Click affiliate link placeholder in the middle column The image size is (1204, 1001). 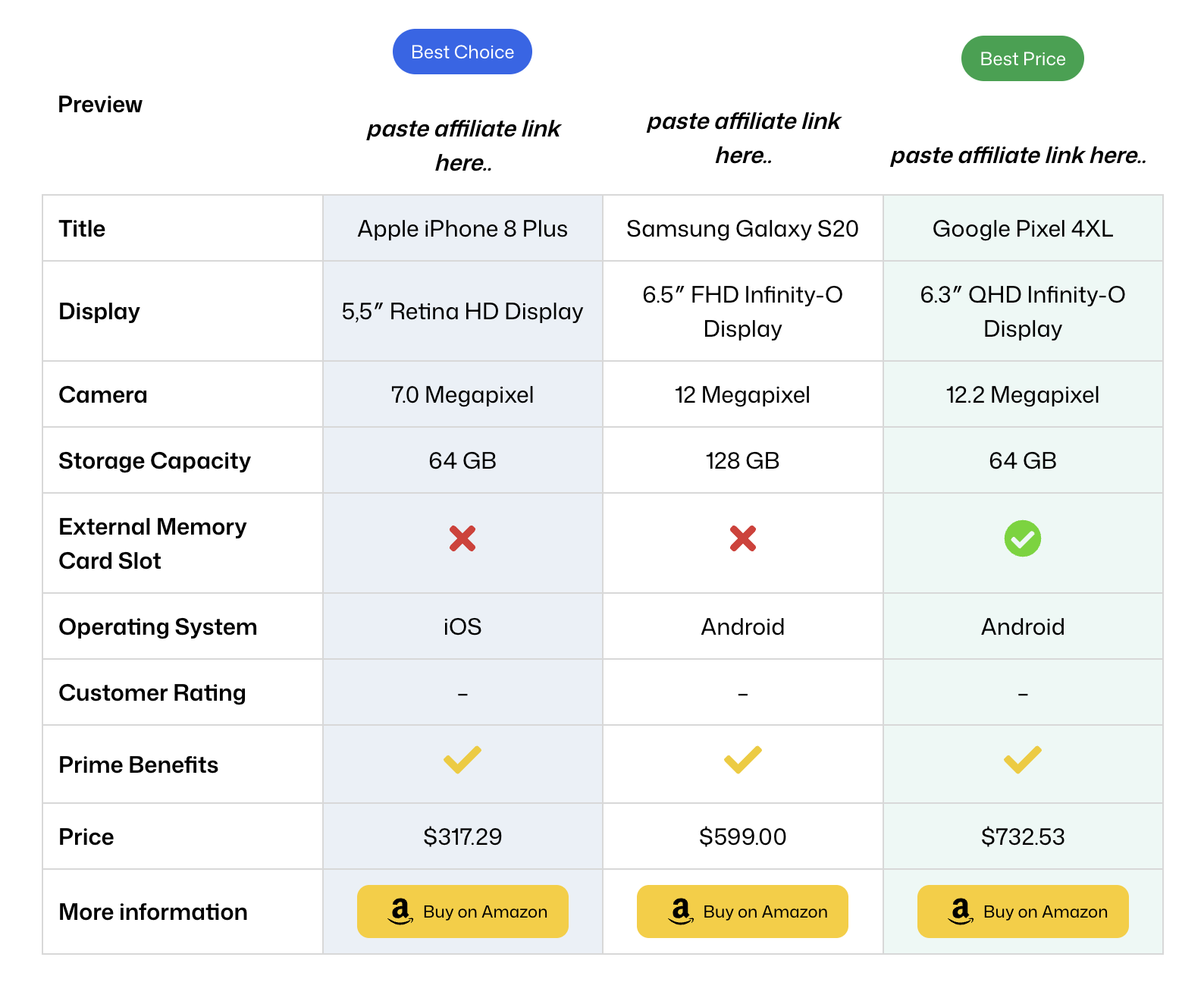click(744, 138)
